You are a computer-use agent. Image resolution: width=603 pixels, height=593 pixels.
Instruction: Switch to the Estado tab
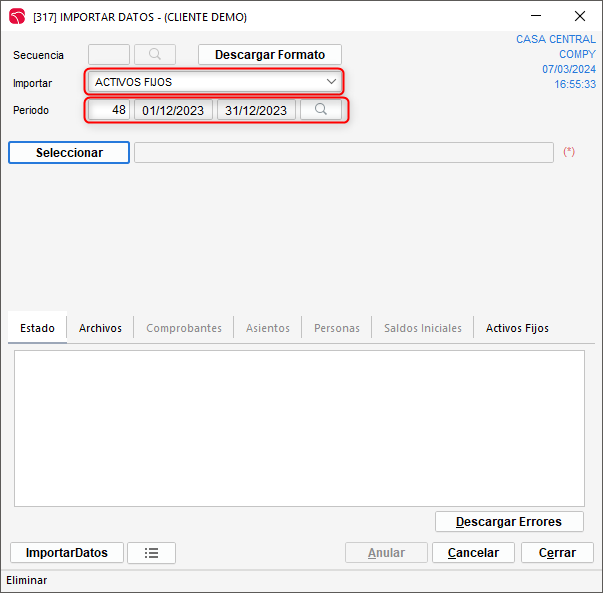37,328
